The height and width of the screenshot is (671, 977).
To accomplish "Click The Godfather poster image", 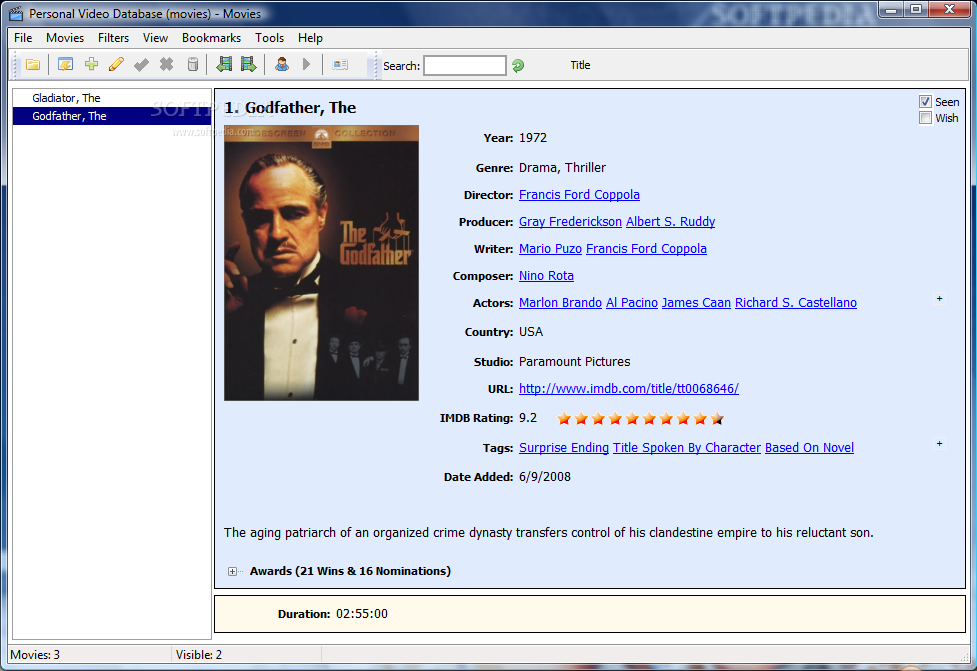I will [322, 263].
